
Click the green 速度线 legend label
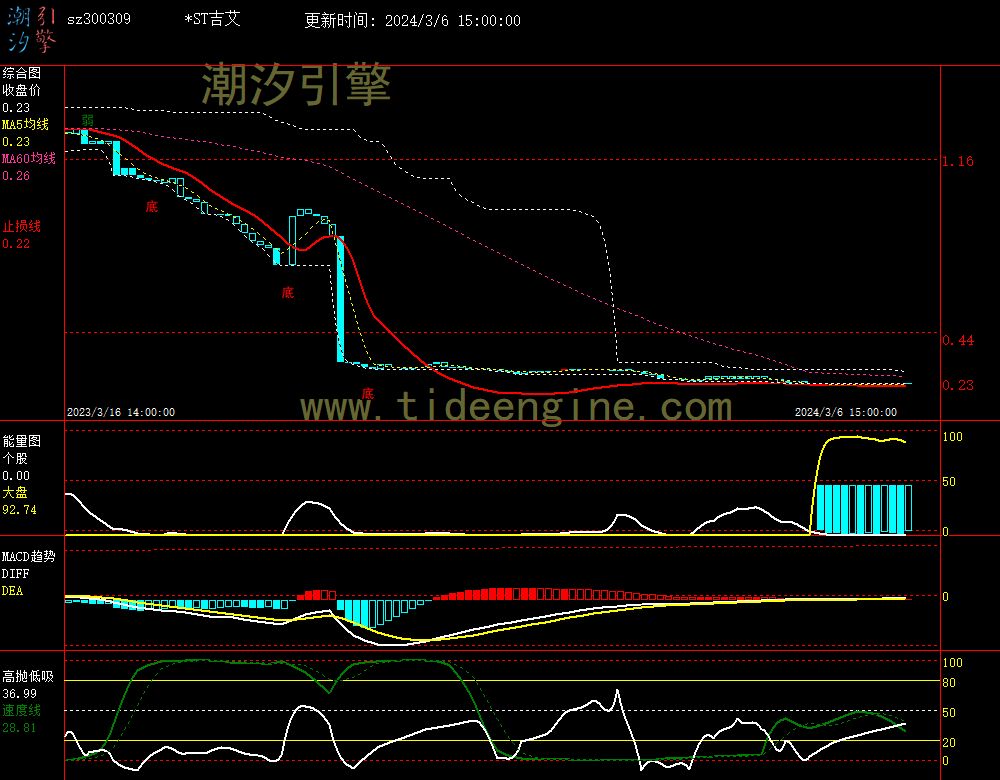click(21, 710)
